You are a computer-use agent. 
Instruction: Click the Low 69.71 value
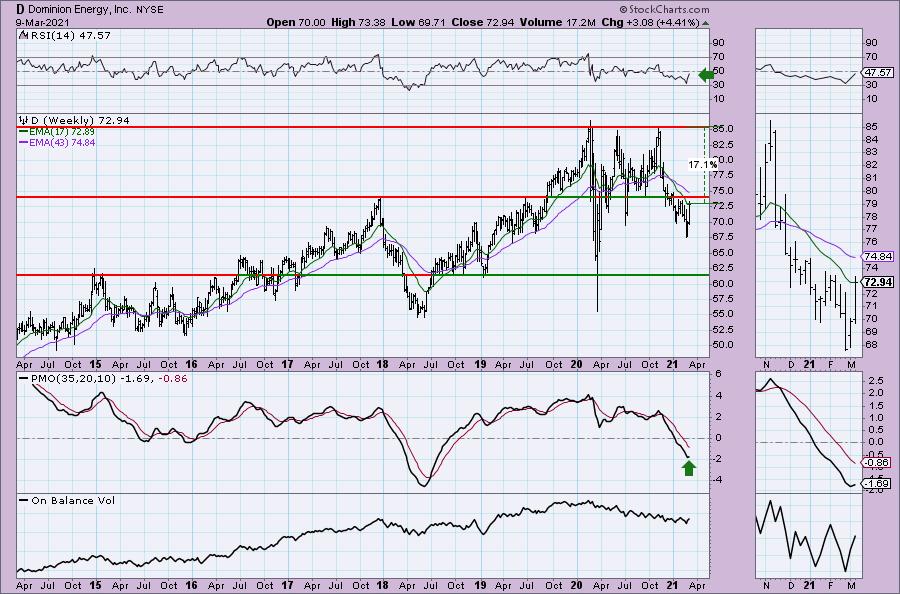(418, 22)
